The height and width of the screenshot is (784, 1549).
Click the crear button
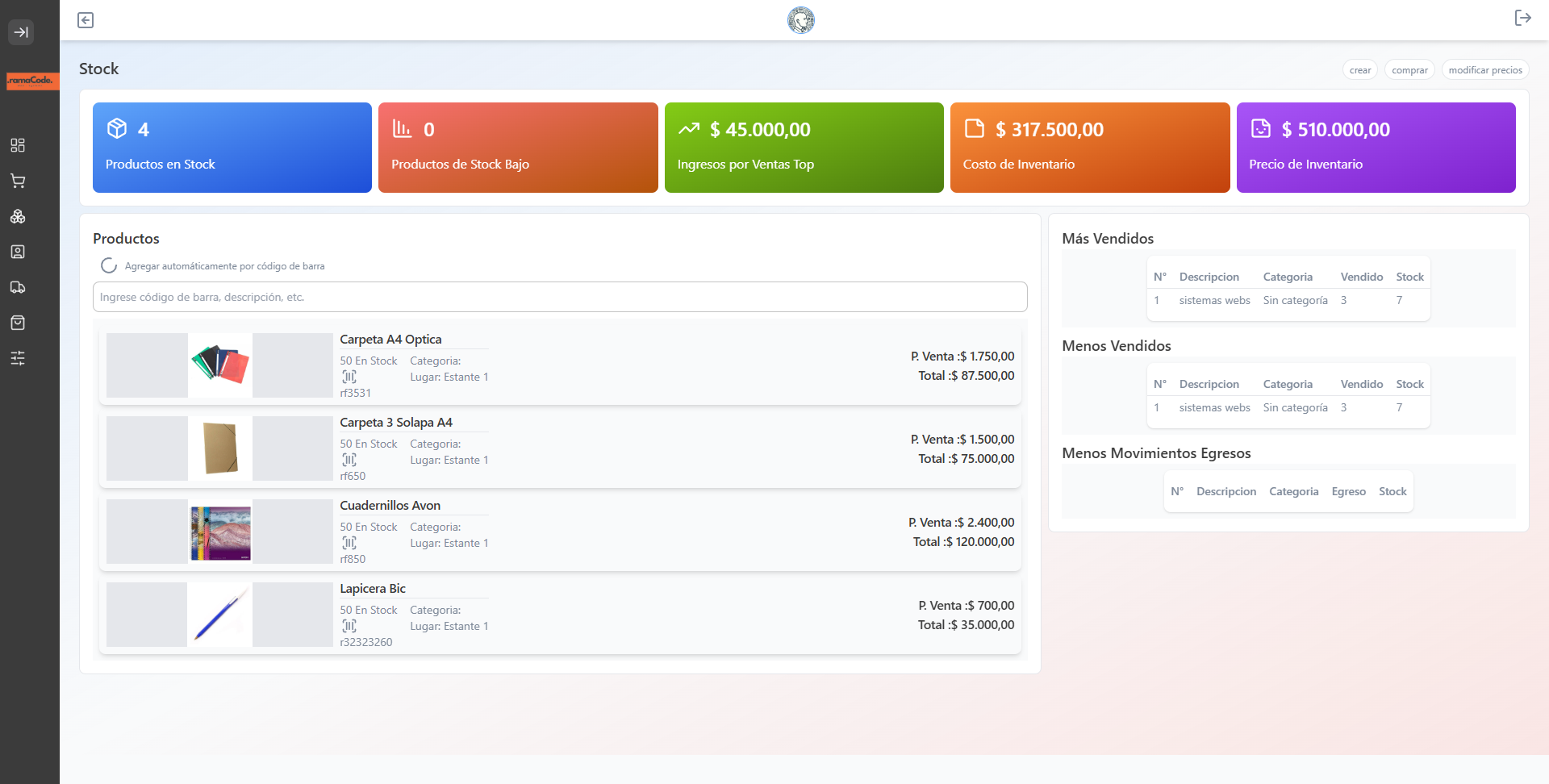pos(1360,70)
